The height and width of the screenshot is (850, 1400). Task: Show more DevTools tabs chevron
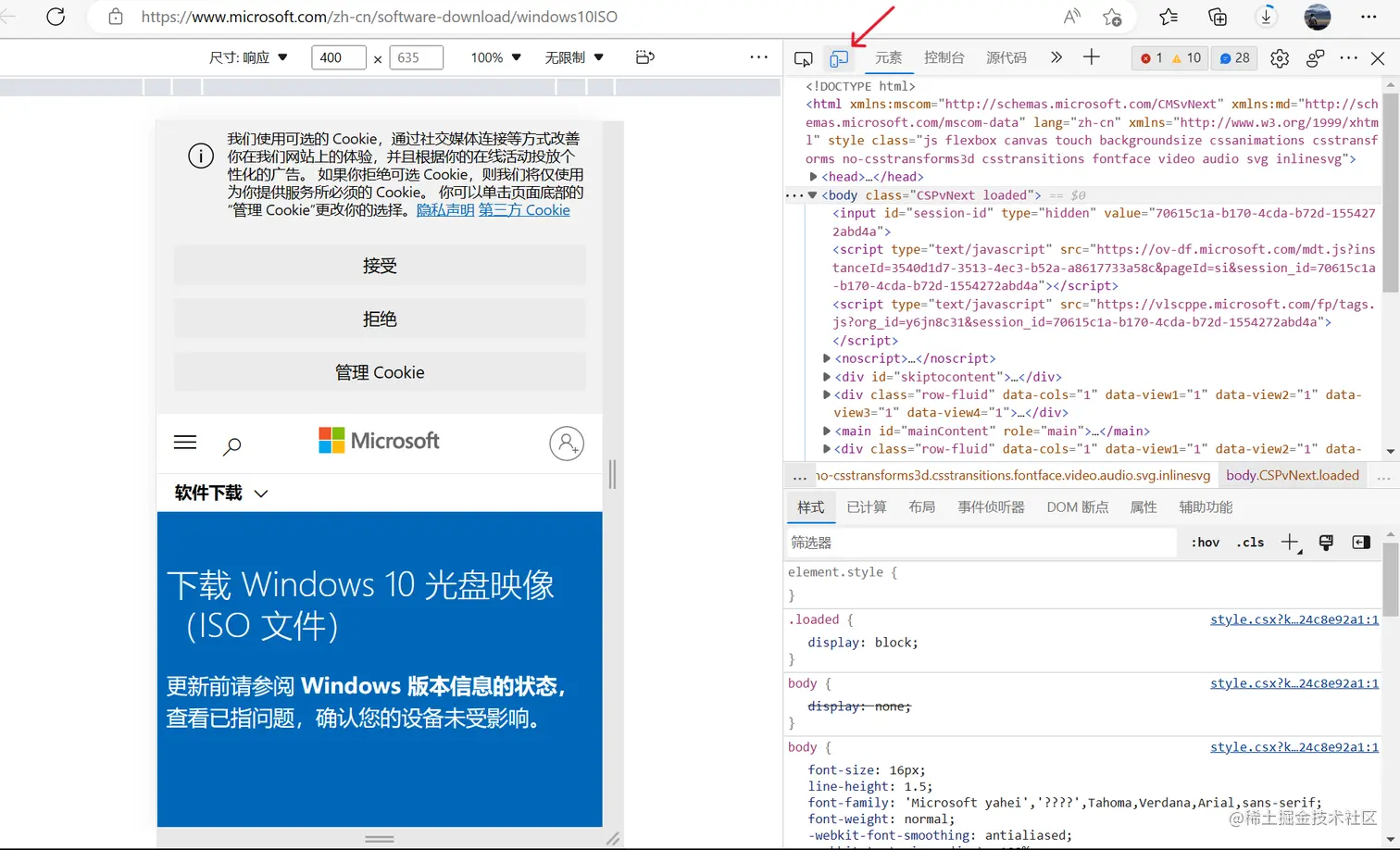coord(1056,57)
